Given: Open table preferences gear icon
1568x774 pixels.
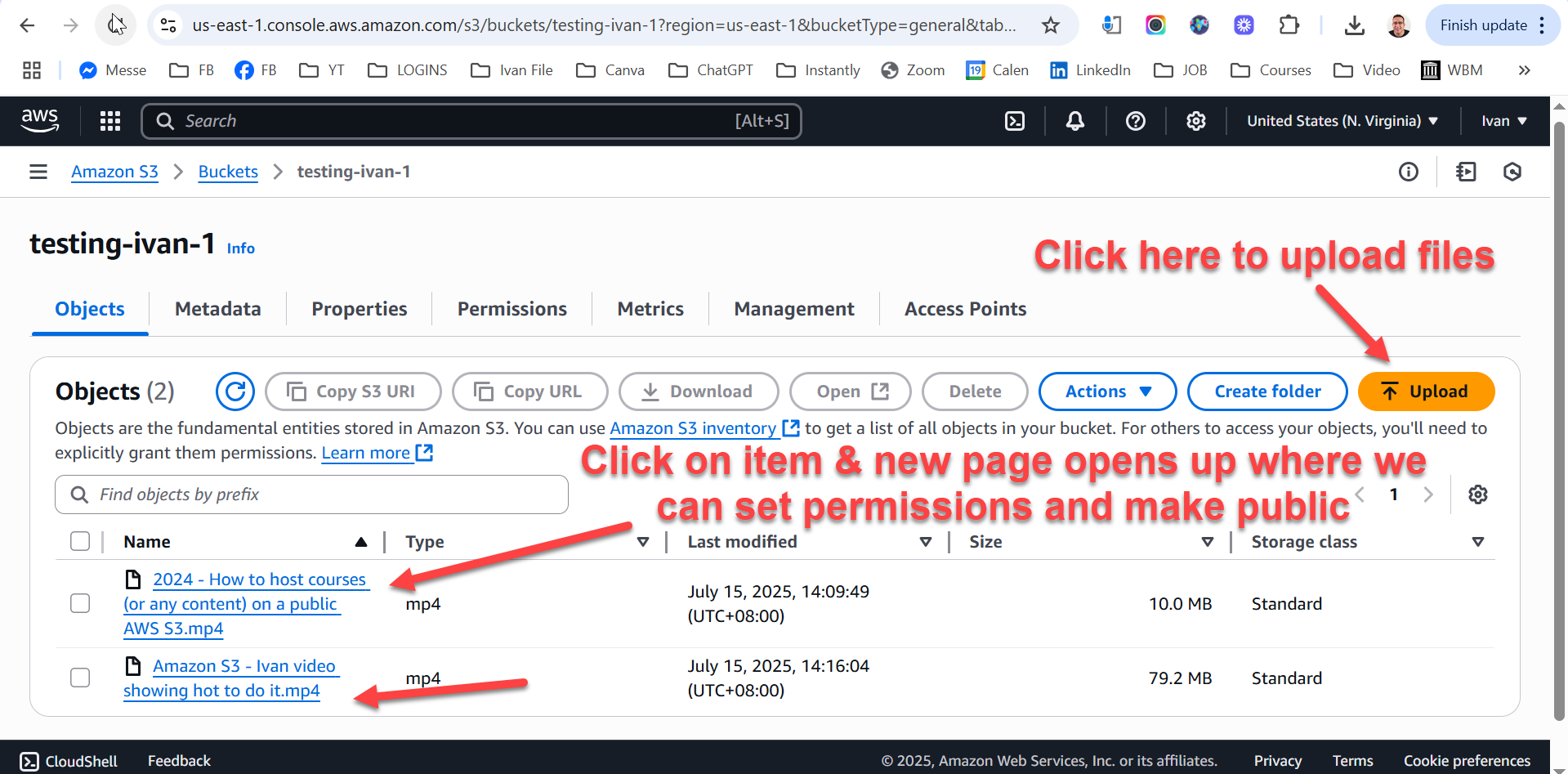Looking at the screenshot, I should (1477, 494).
